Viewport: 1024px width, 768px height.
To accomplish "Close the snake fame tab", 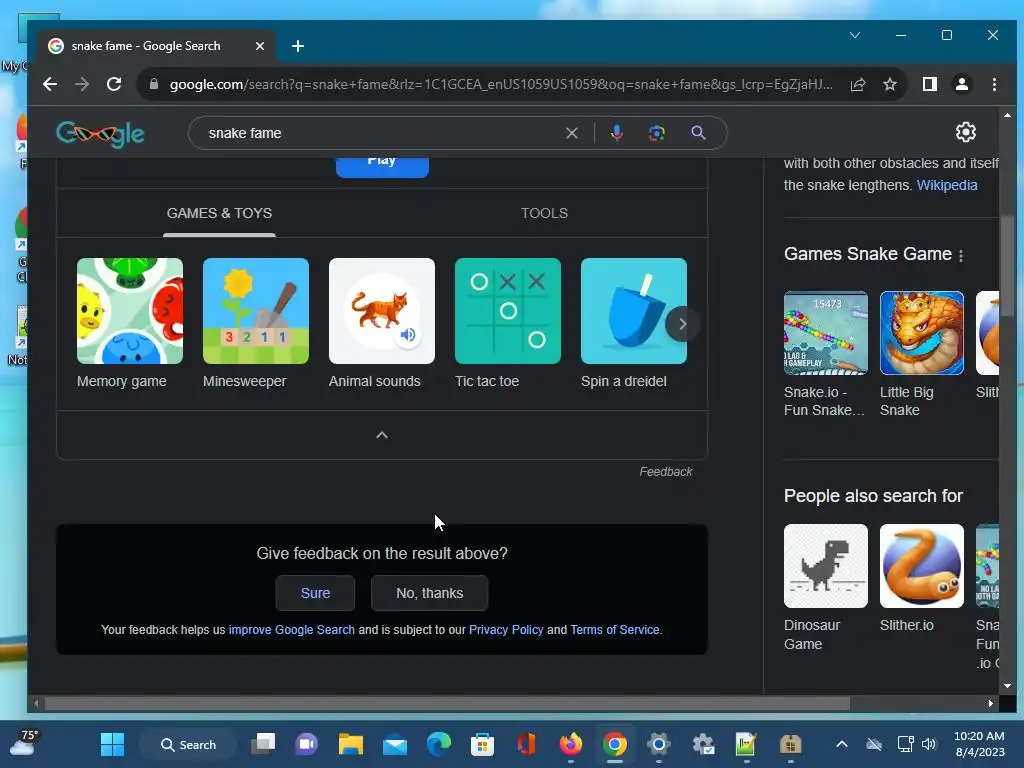I will [x=260, y=46].
